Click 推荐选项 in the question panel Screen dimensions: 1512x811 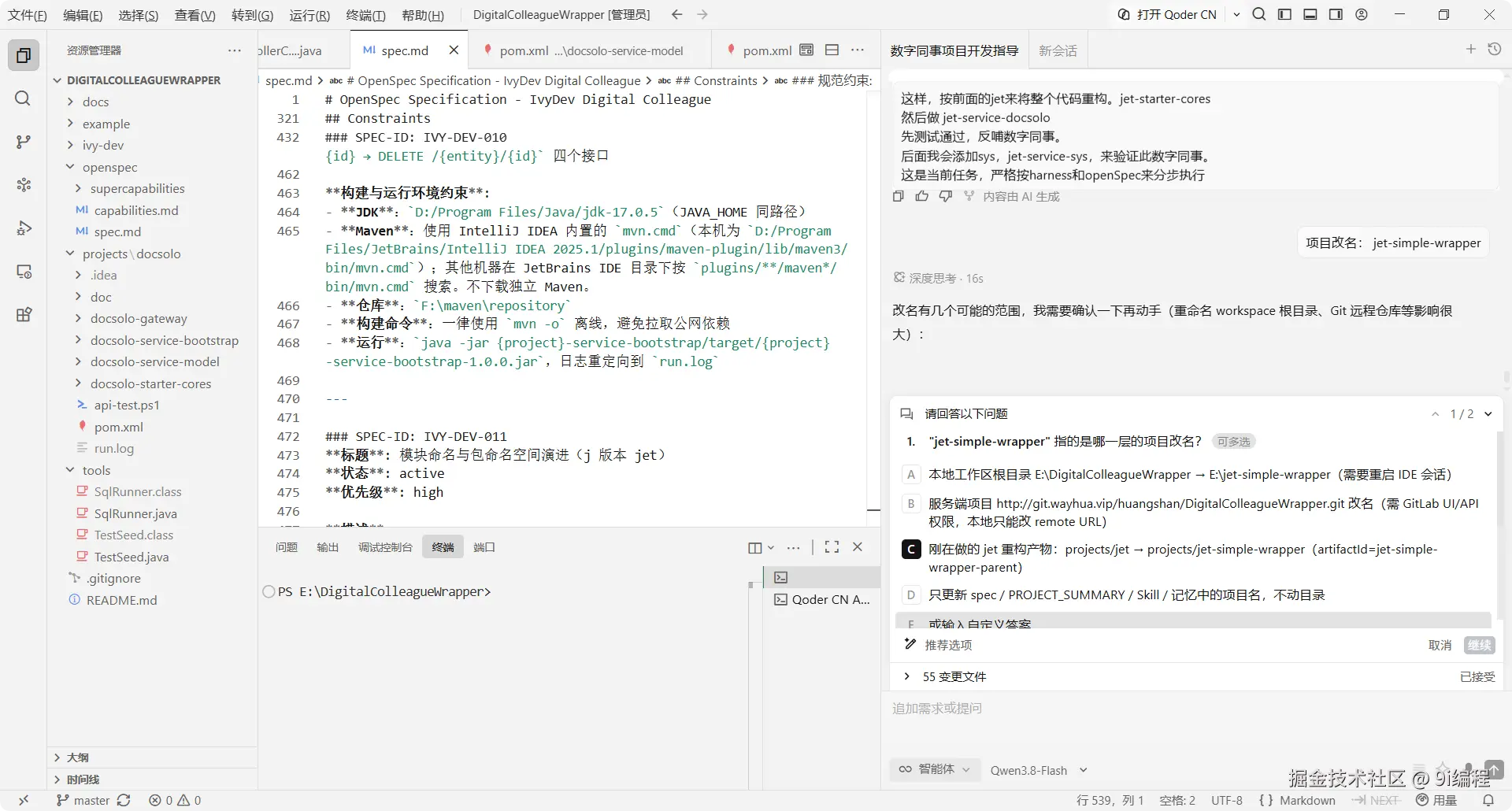pyautogui.click(x=938, y=645)
